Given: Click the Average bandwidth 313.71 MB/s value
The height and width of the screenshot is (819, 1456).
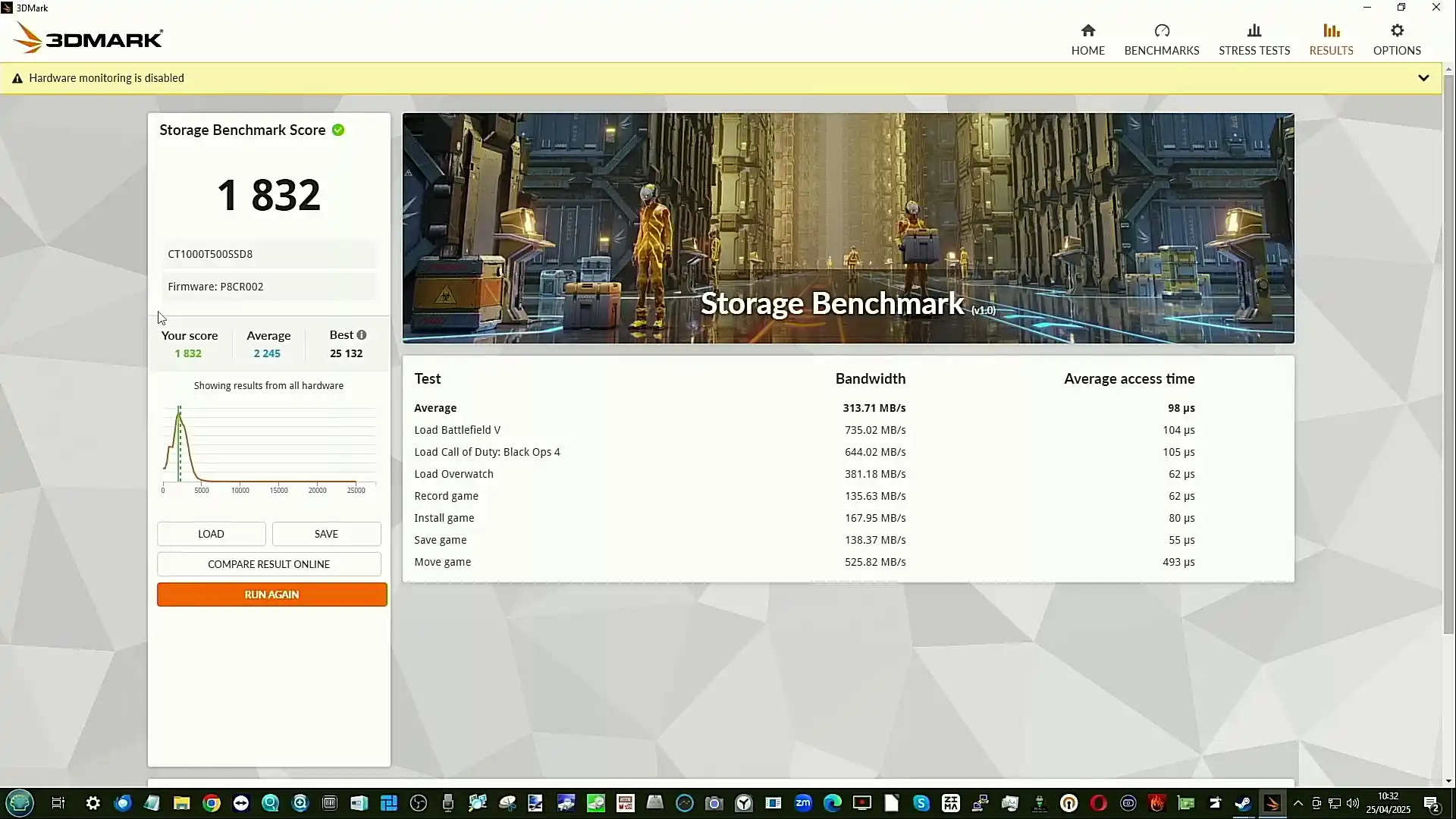Looking at the screenshot, I should [874, 408].
